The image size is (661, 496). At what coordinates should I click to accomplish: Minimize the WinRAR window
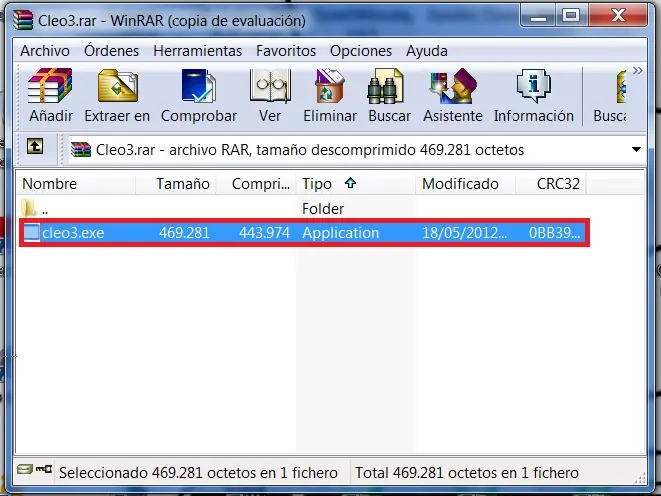pos(538,16)
